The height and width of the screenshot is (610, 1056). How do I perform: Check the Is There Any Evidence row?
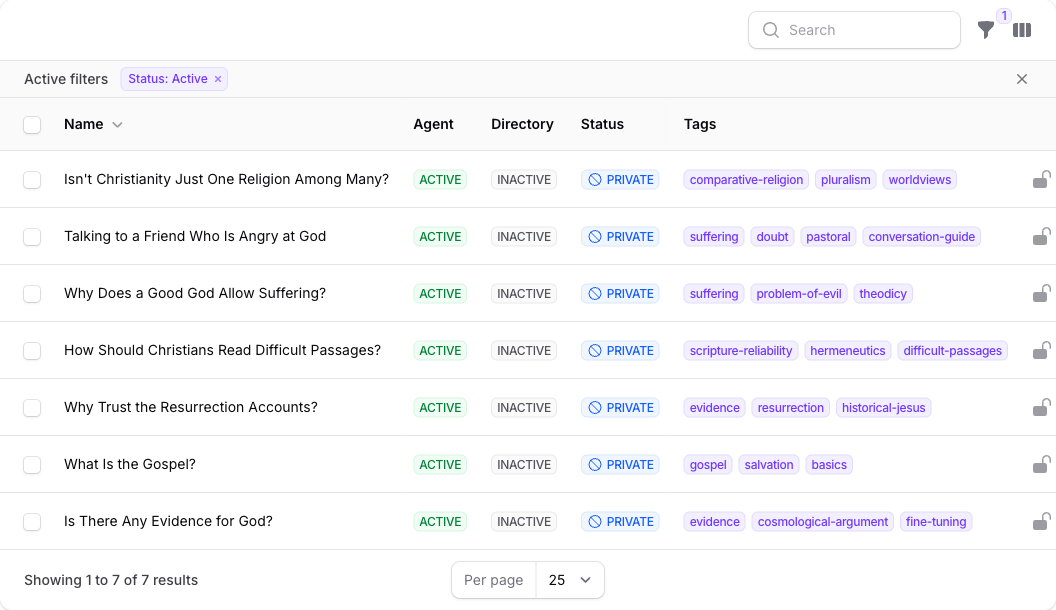[32, 522]
